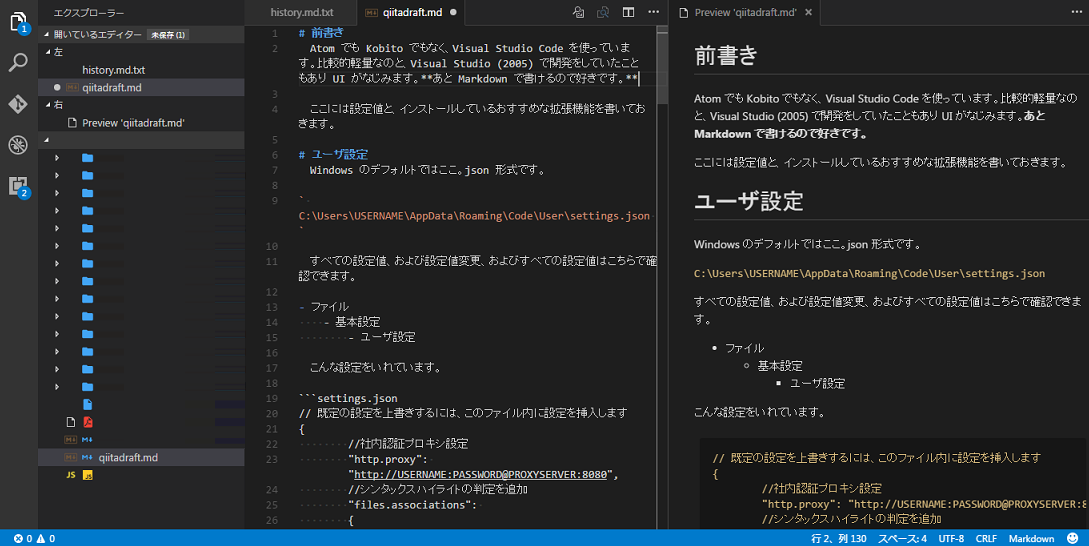Click the 基本設定 bullet in preview

780,365
